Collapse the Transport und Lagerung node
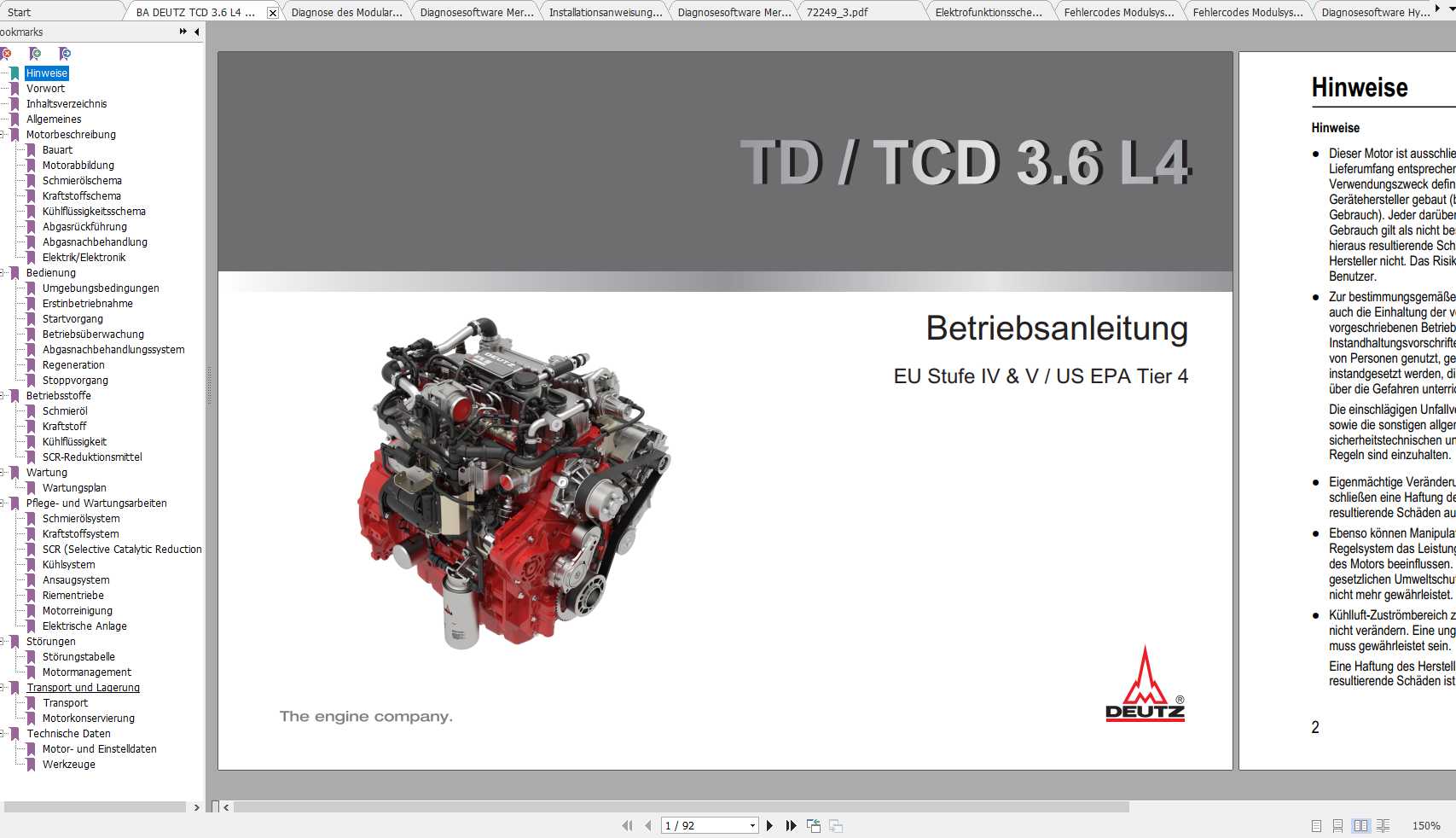 pos(3,688)
